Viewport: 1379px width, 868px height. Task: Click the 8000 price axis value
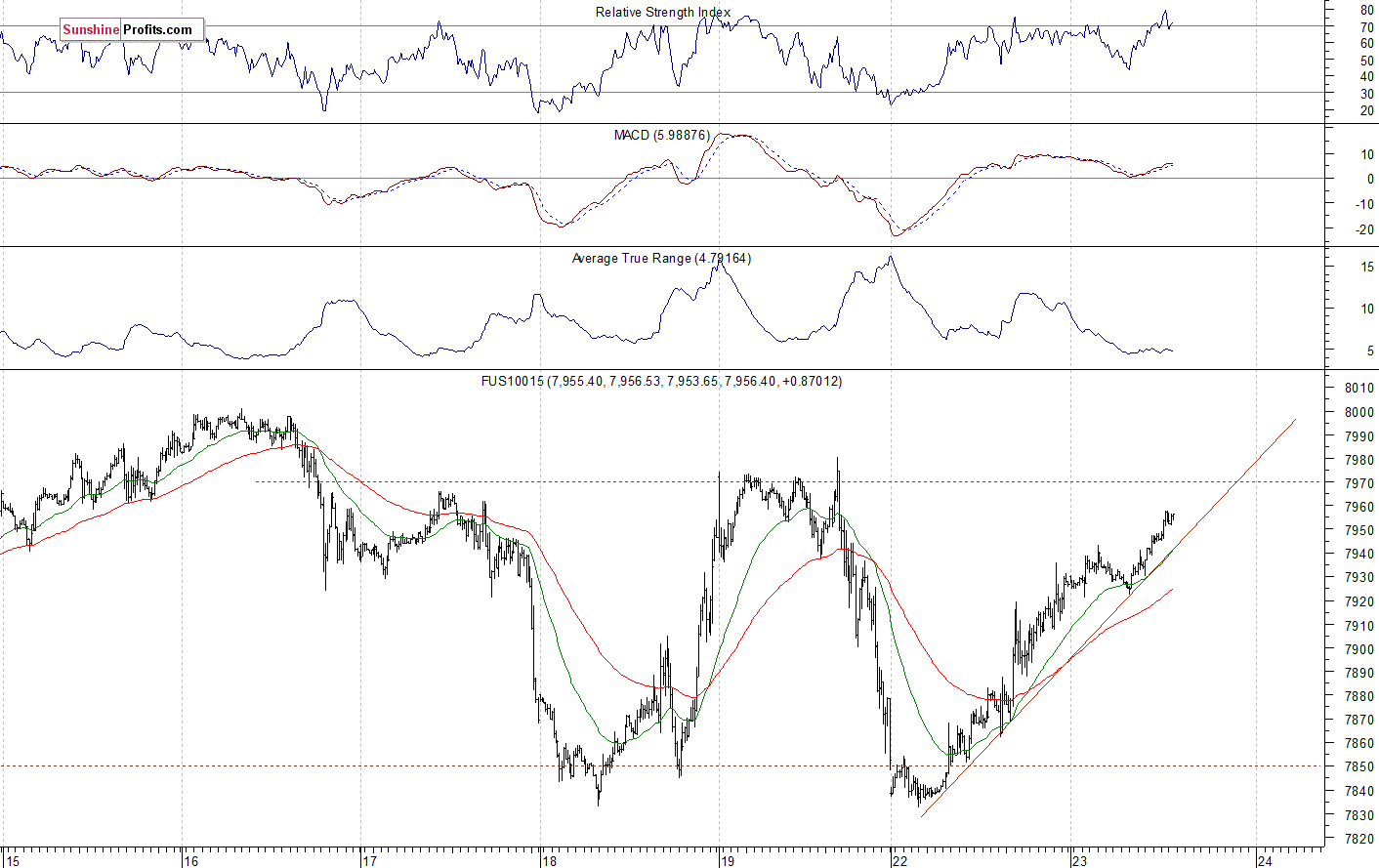point(1359,412)
